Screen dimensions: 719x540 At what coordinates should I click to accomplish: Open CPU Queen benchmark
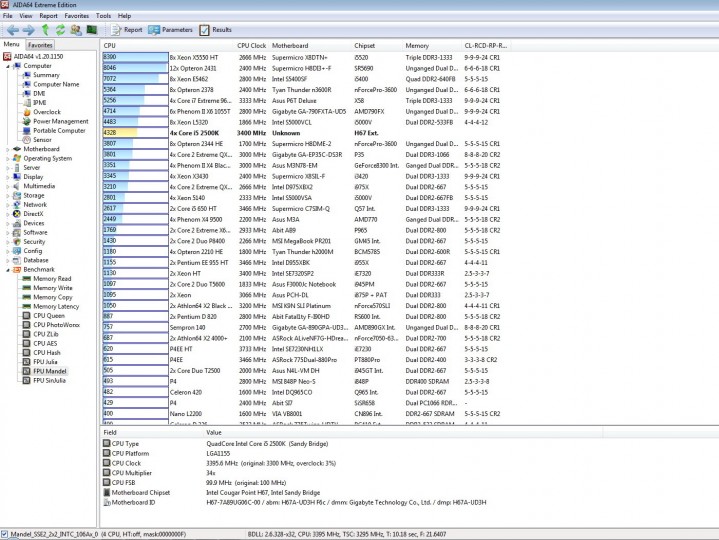click(49, 316)
